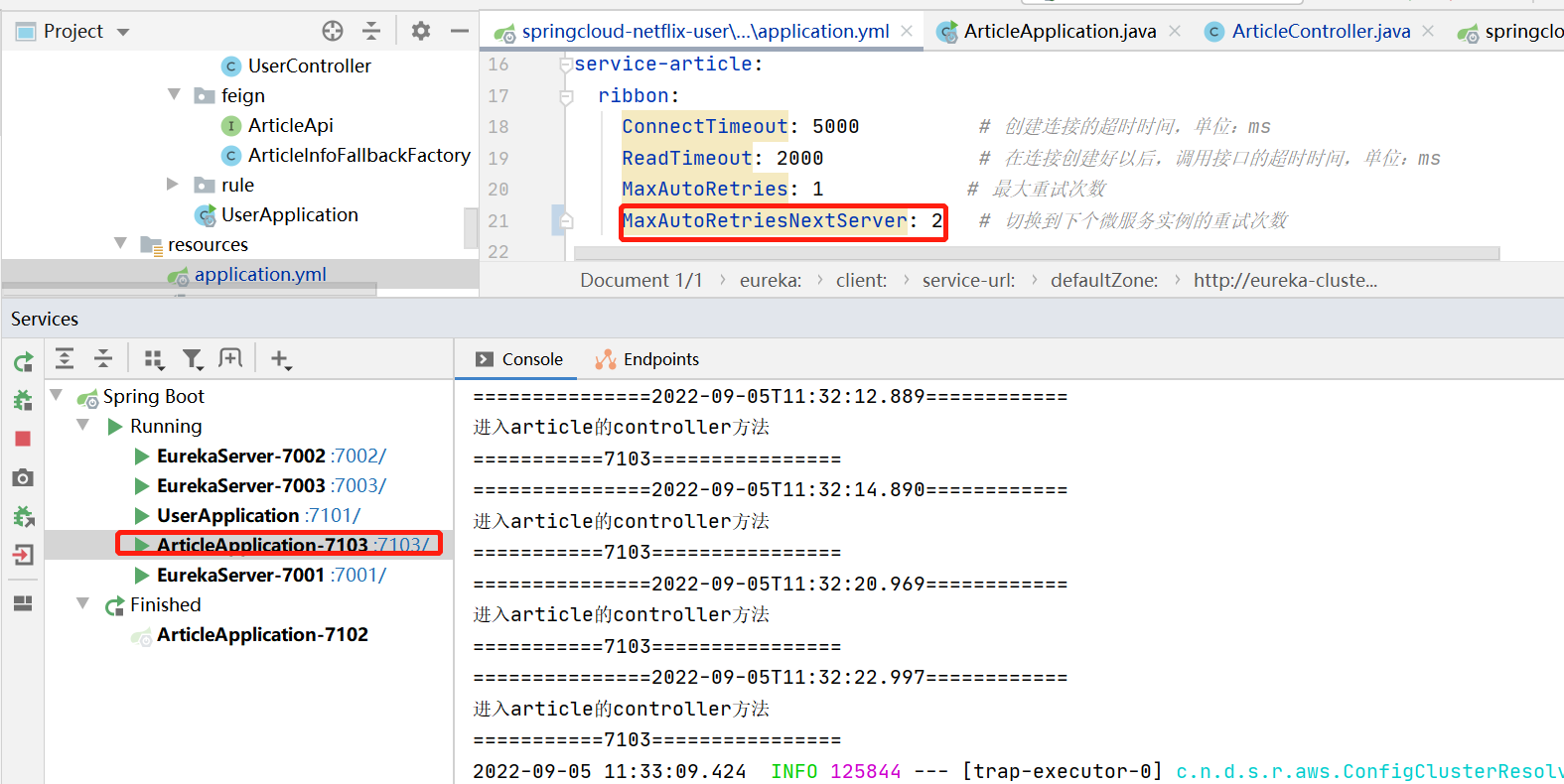Click eureka: in the breadcrumb bar
Viewport: 1564px width, 784px height.
(x=771, y=280)
